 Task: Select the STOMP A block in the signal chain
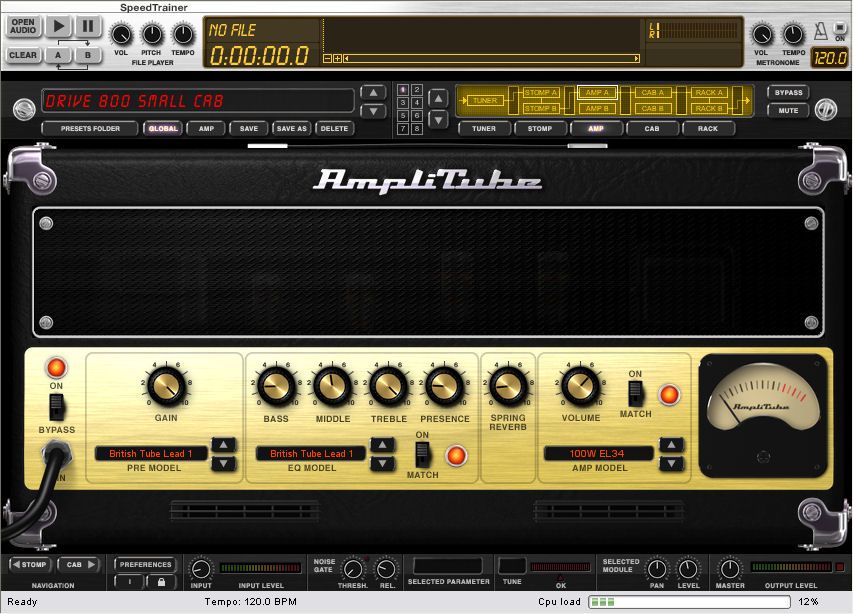tap(540, 92)
